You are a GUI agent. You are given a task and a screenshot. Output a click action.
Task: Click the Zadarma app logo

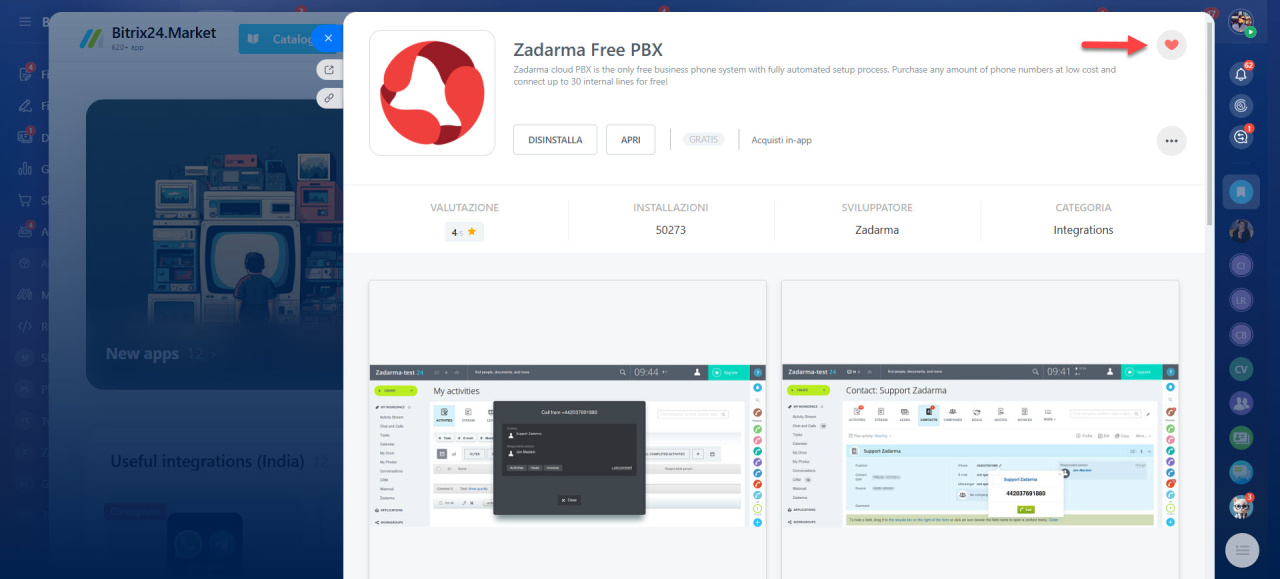point(432,93)
